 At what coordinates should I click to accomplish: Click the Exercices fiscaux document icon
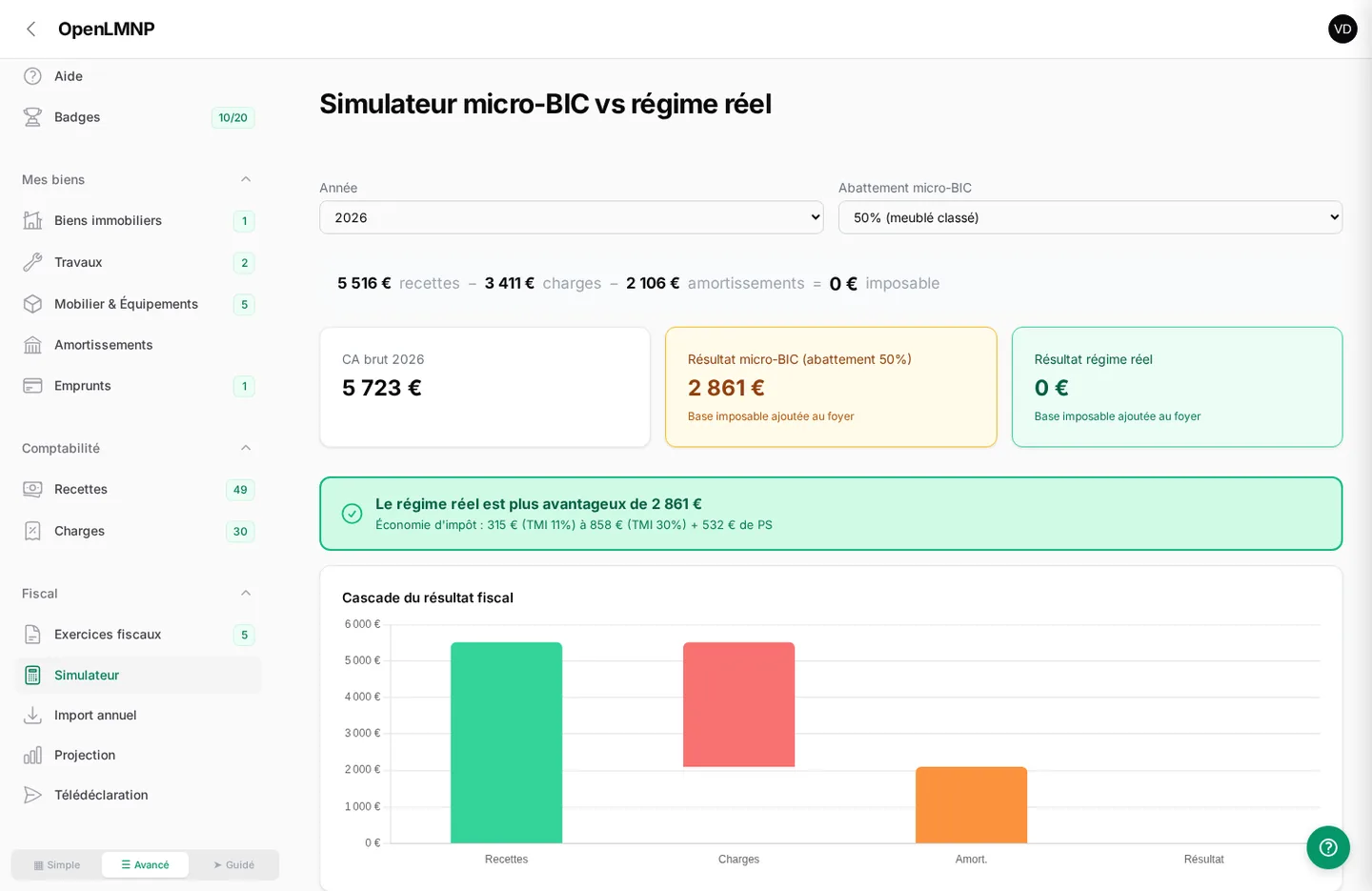point(32,635)
